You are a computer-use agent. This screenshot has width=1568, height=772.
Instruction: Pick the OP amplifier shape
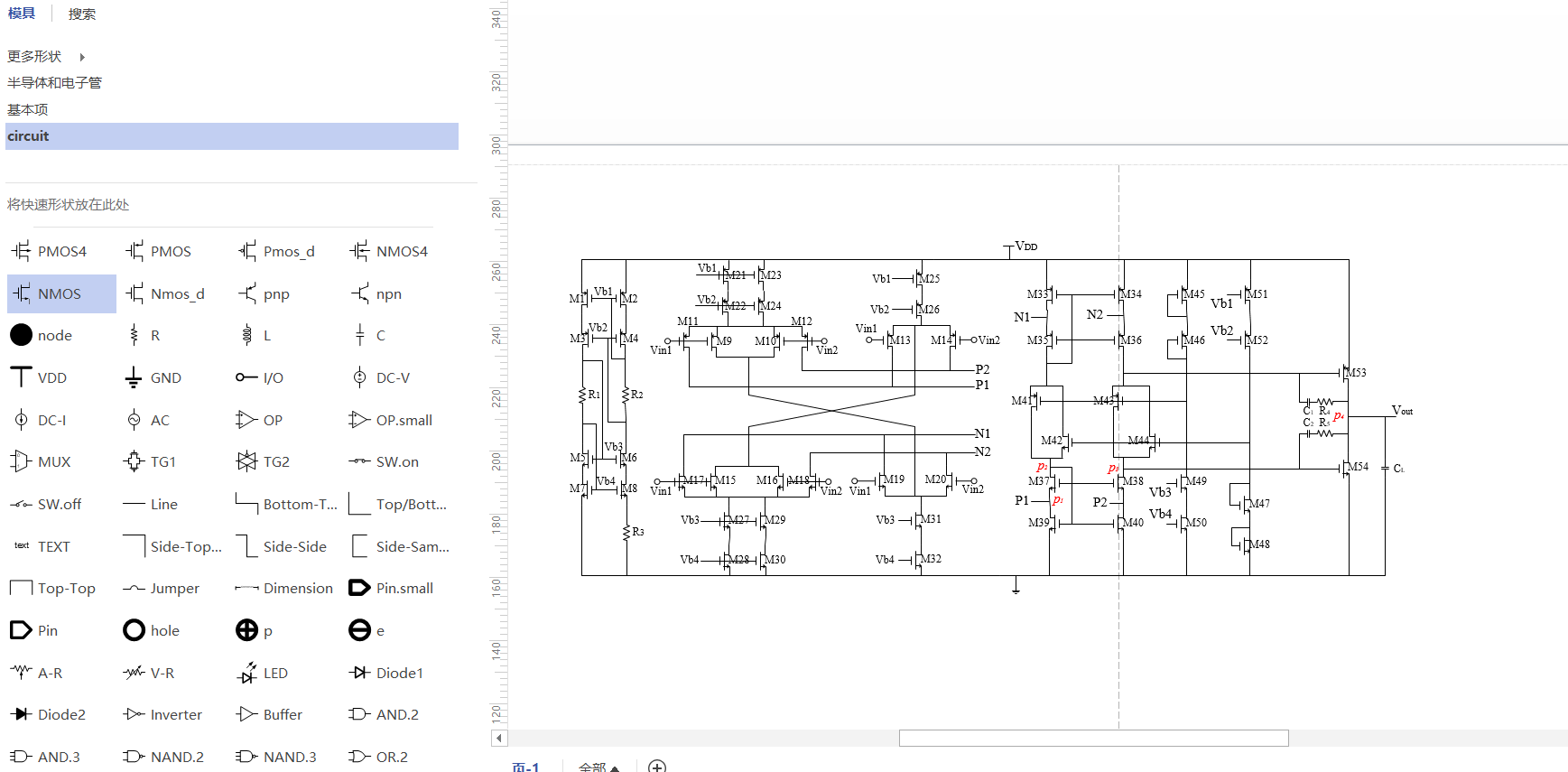[x=260, y=420]
